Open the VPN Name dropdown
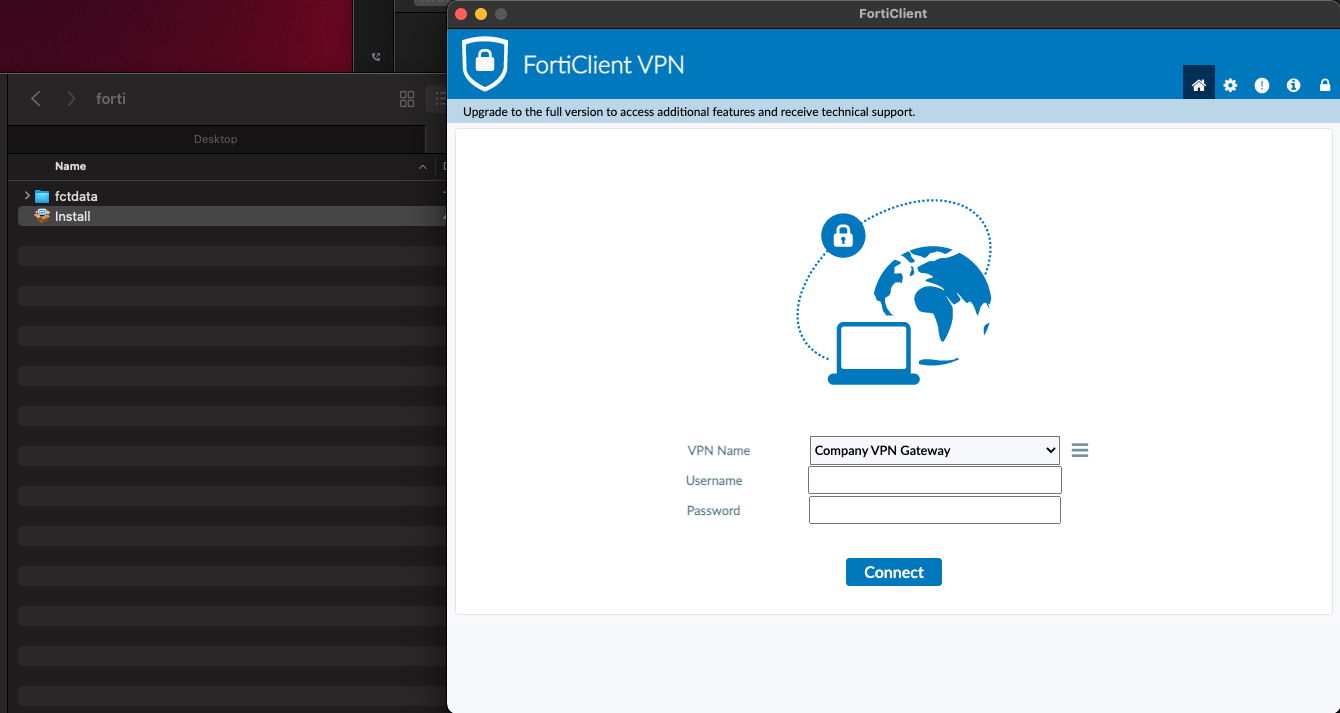The image size is (1340, 713). point(934,450)
